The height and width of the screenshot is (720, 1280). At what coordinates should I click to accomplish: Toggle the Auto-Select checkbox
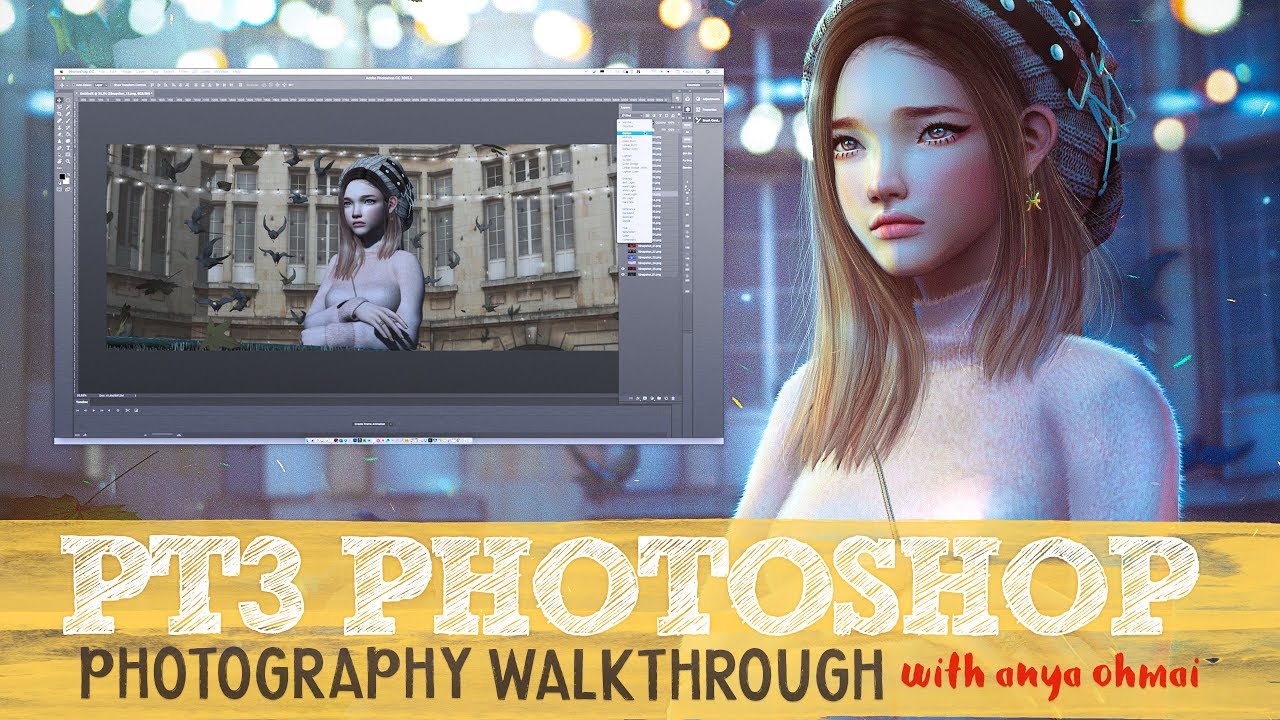tap(74, 85)
